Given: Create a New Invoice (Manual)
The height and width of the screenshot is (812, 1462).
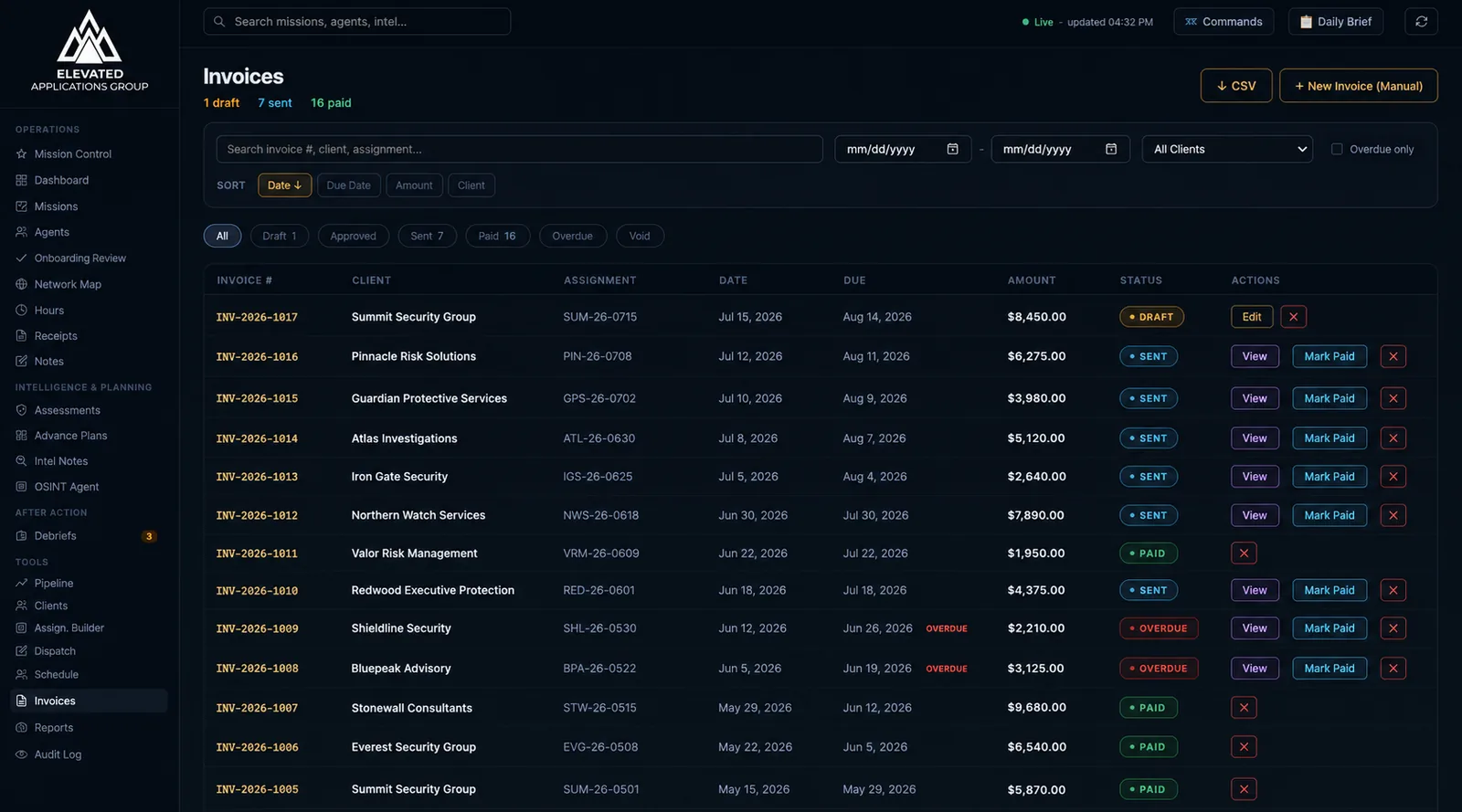Looking at the screenshot, I should pyautogui.click(x=1358, y=86).
